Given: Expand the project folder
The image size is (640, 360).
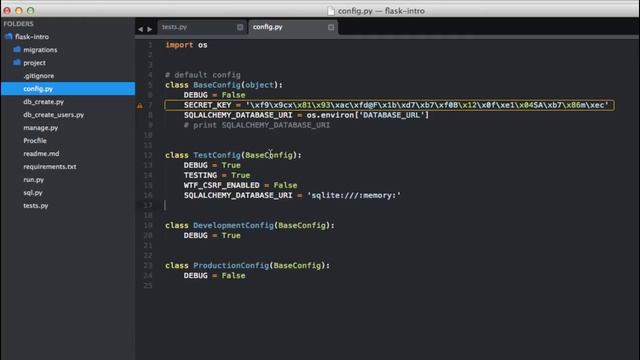Looking at the screenshot, I should (34, 63).
